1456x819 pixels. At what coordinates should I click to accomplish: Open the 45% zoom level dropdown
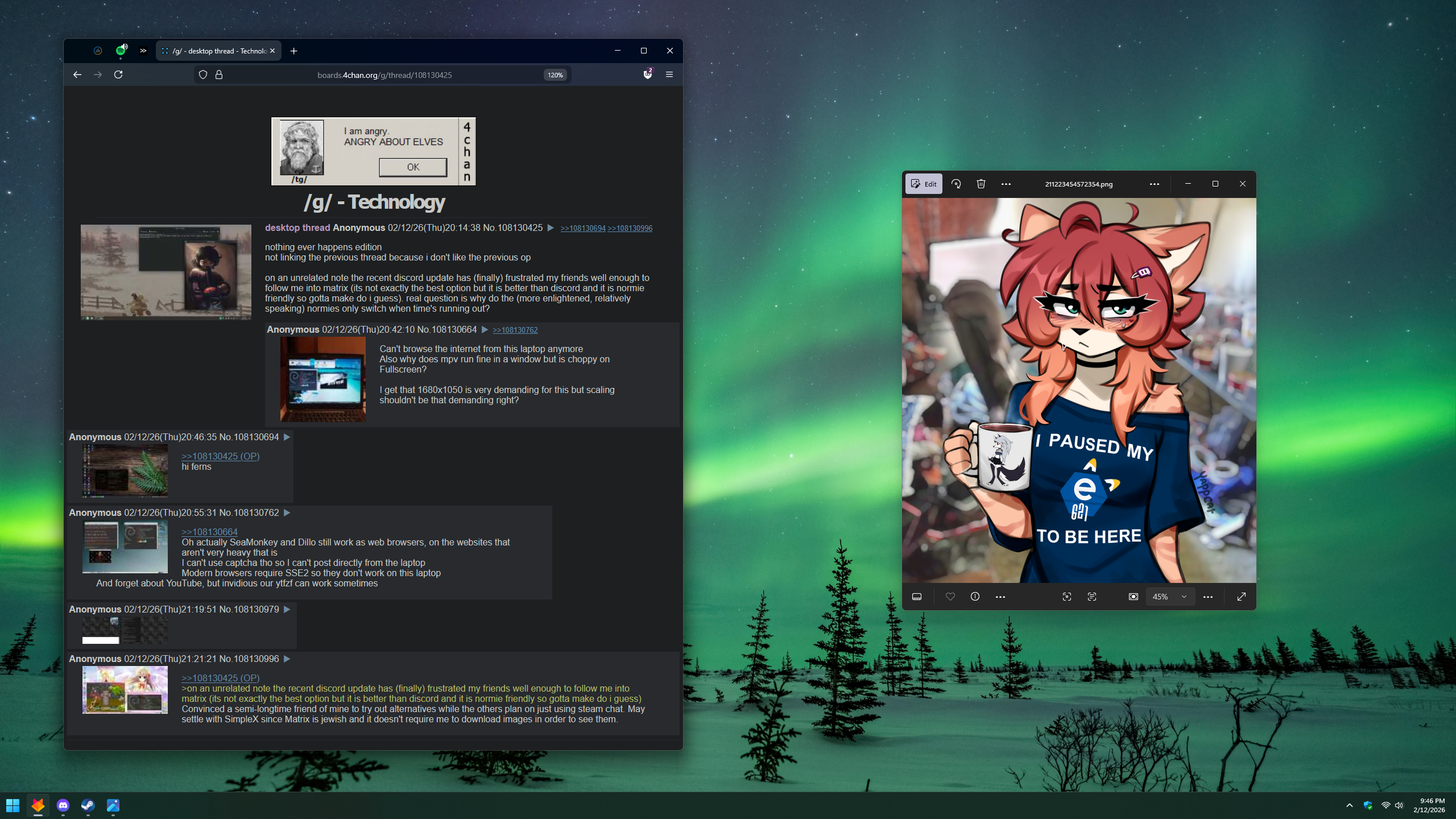click(x=1169, y=597)
